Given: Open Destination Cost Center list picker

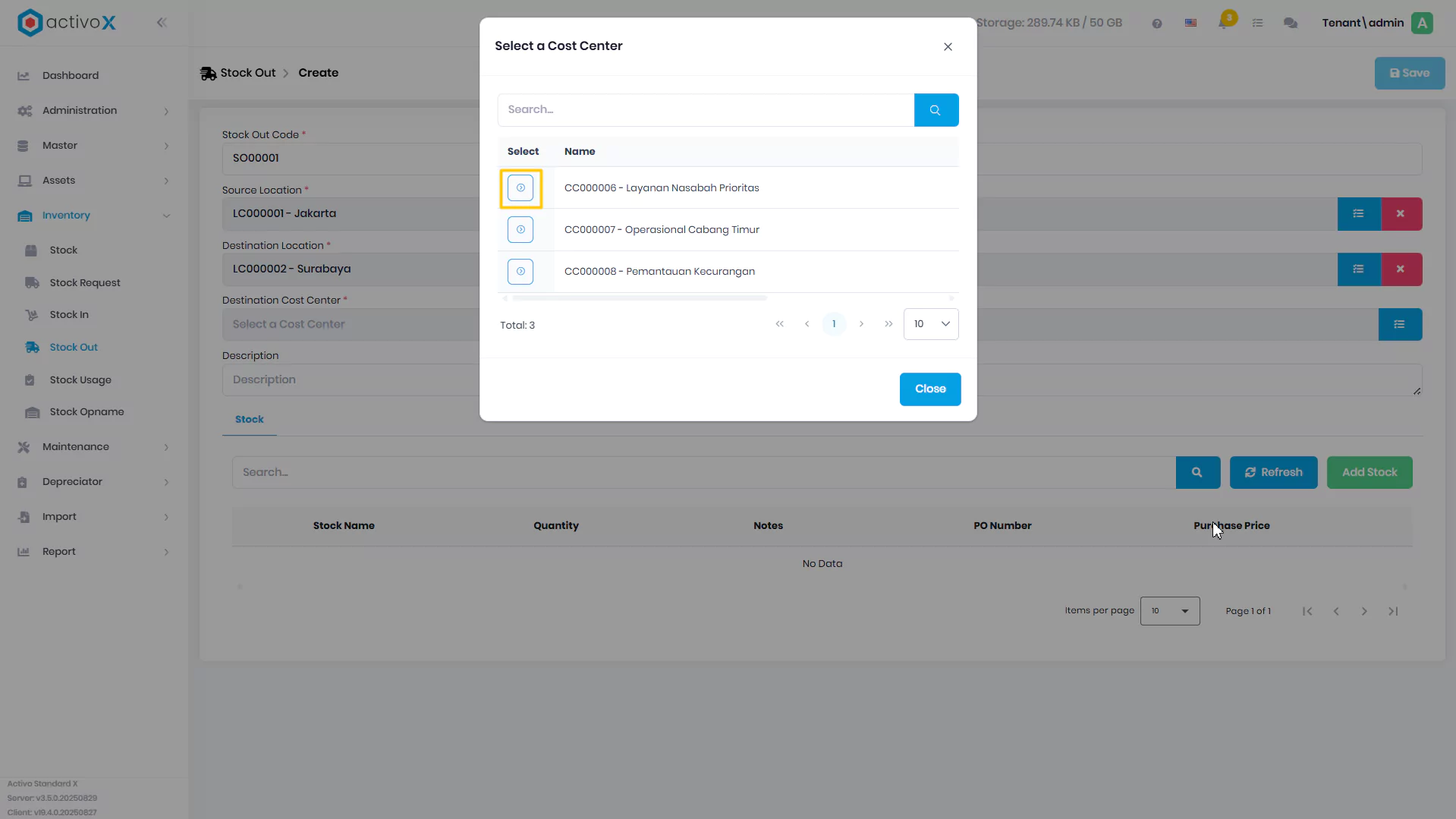Looking at the screenshot, I should (x=1400, y=325).
